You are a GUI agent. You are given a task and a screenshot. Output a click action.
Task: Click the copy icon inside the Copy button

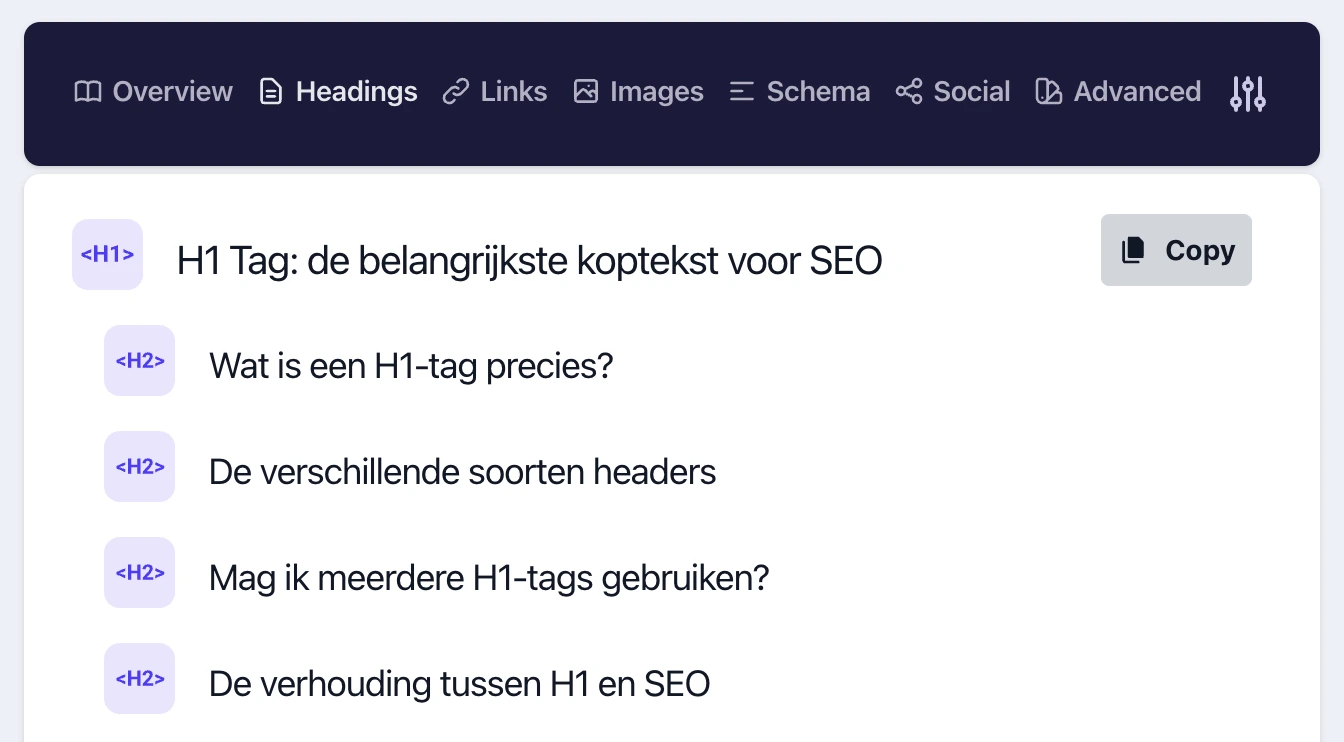coord(1131,250)
